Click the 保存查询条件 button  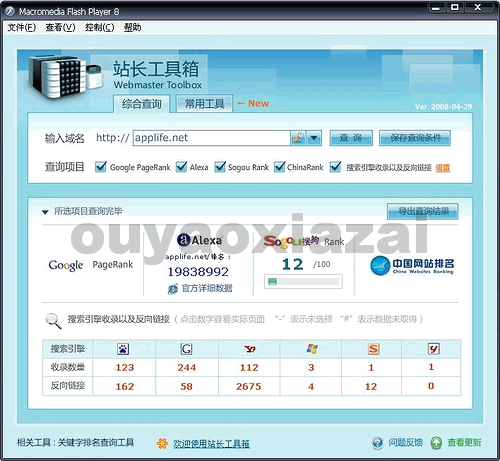(415, 138)
